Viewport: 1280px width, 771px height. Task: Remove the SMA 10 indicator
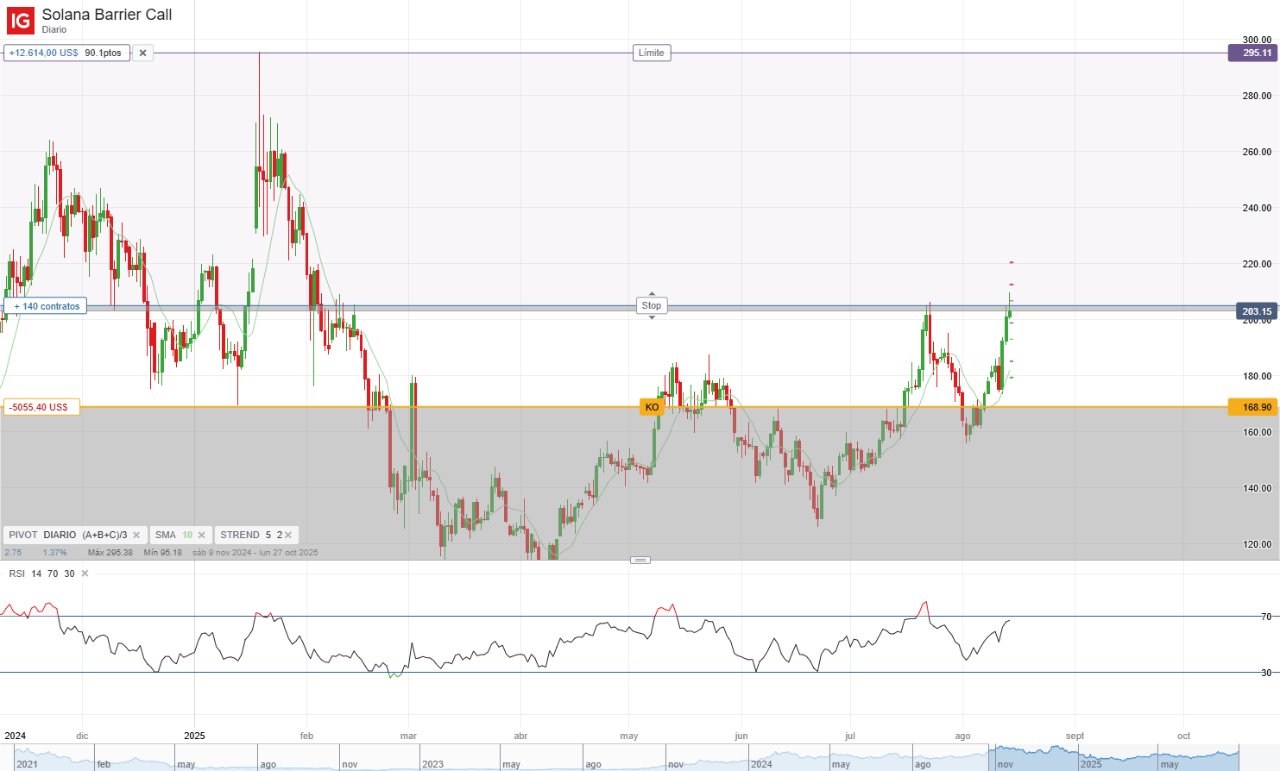click(204, 535)
